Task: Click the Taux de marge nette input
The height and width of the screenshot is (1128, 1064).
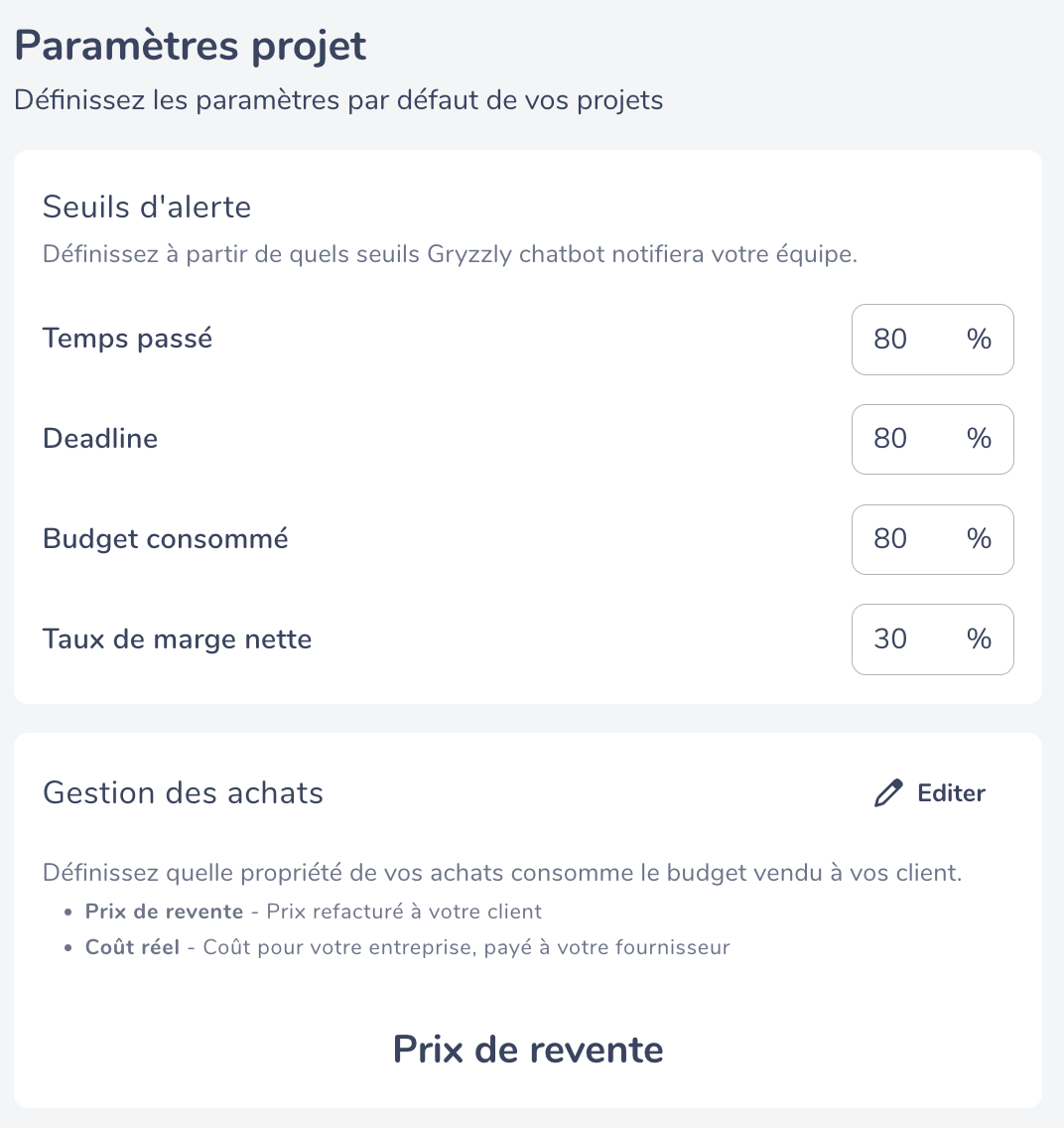Action: point(932,639)
